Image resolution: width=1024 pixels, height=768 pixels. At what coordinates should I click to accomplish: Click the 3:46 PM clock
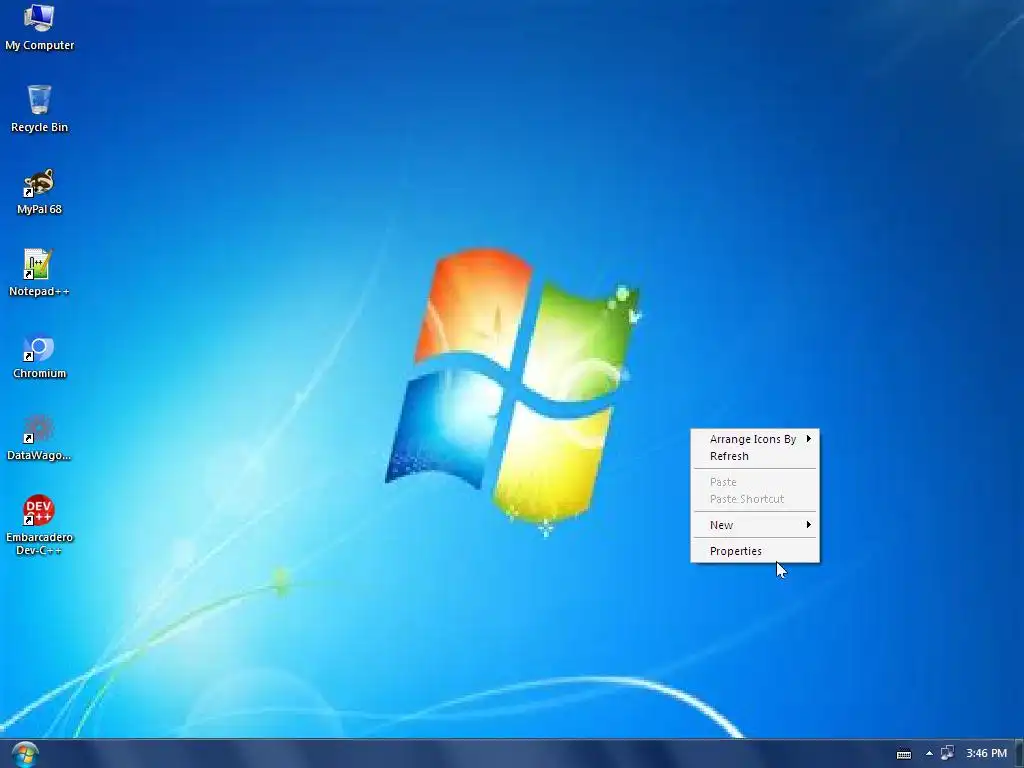coord(986,754)
